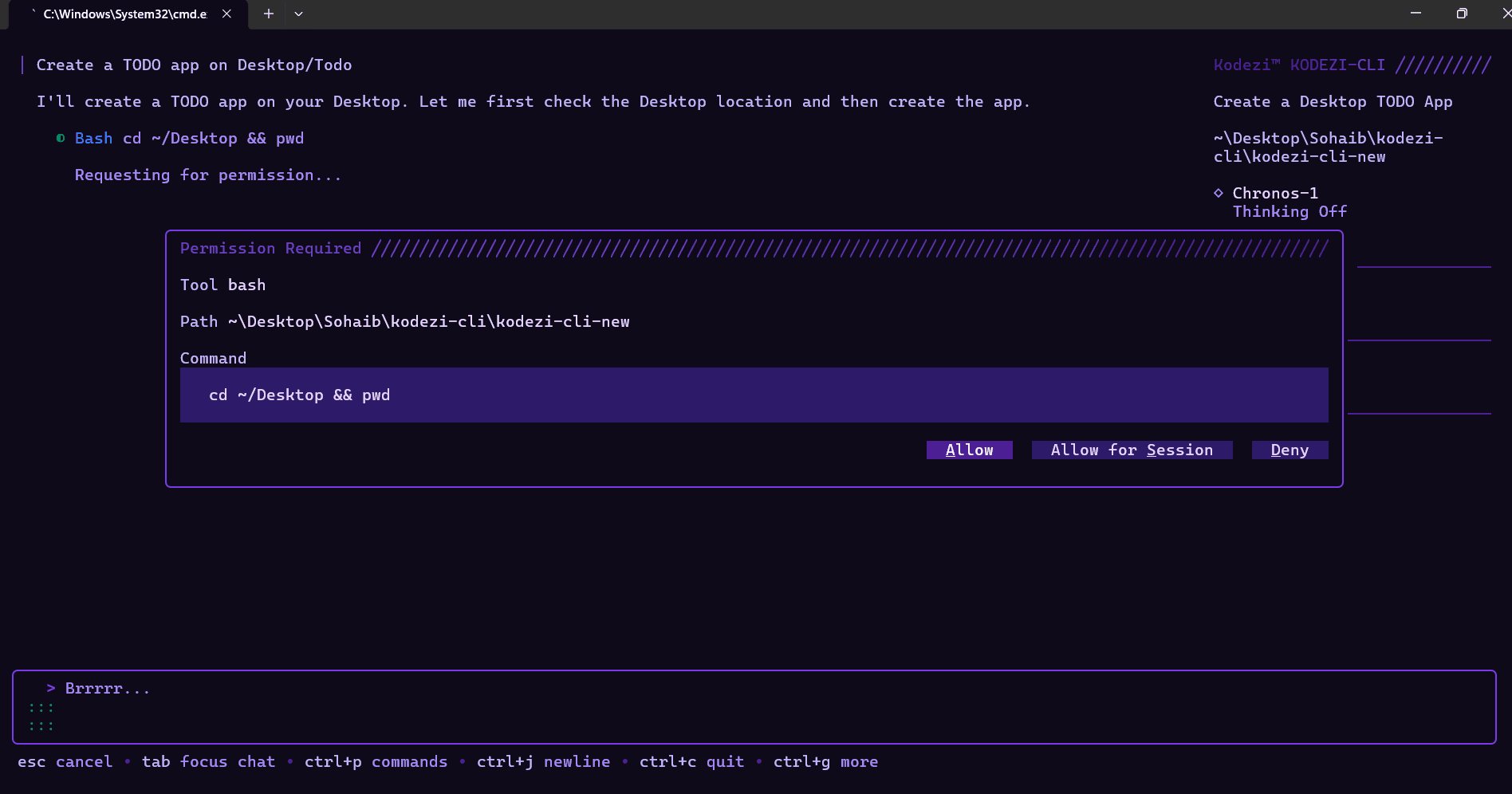Click the new tab plus icon
The height and width of the screenshot is (794, 1512).
point(268,14)
